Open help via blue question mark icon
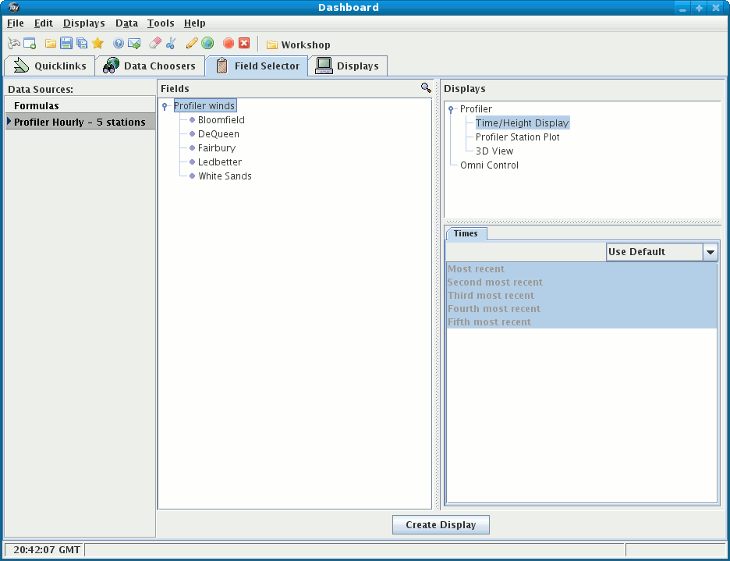This screenshot has width=730, height=561. pos(118,44)
